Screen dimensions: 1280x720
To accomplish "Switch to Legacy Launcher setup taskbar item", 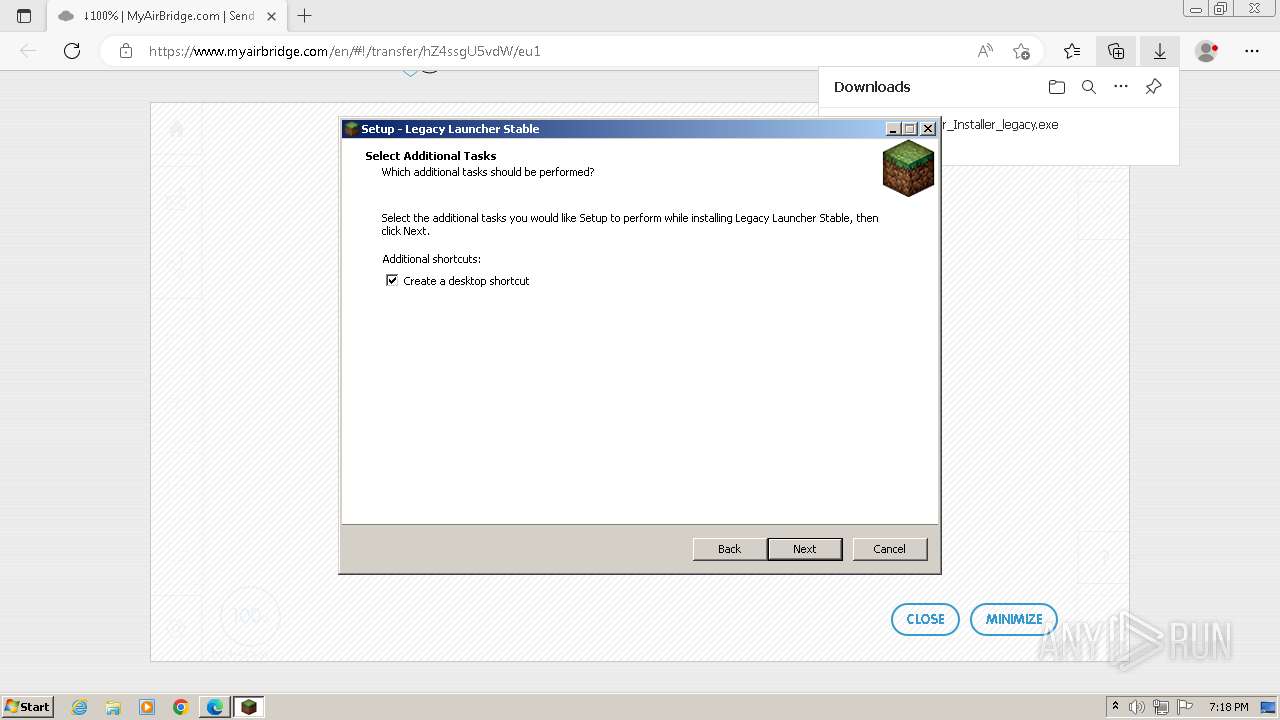I will click(249, 707).
